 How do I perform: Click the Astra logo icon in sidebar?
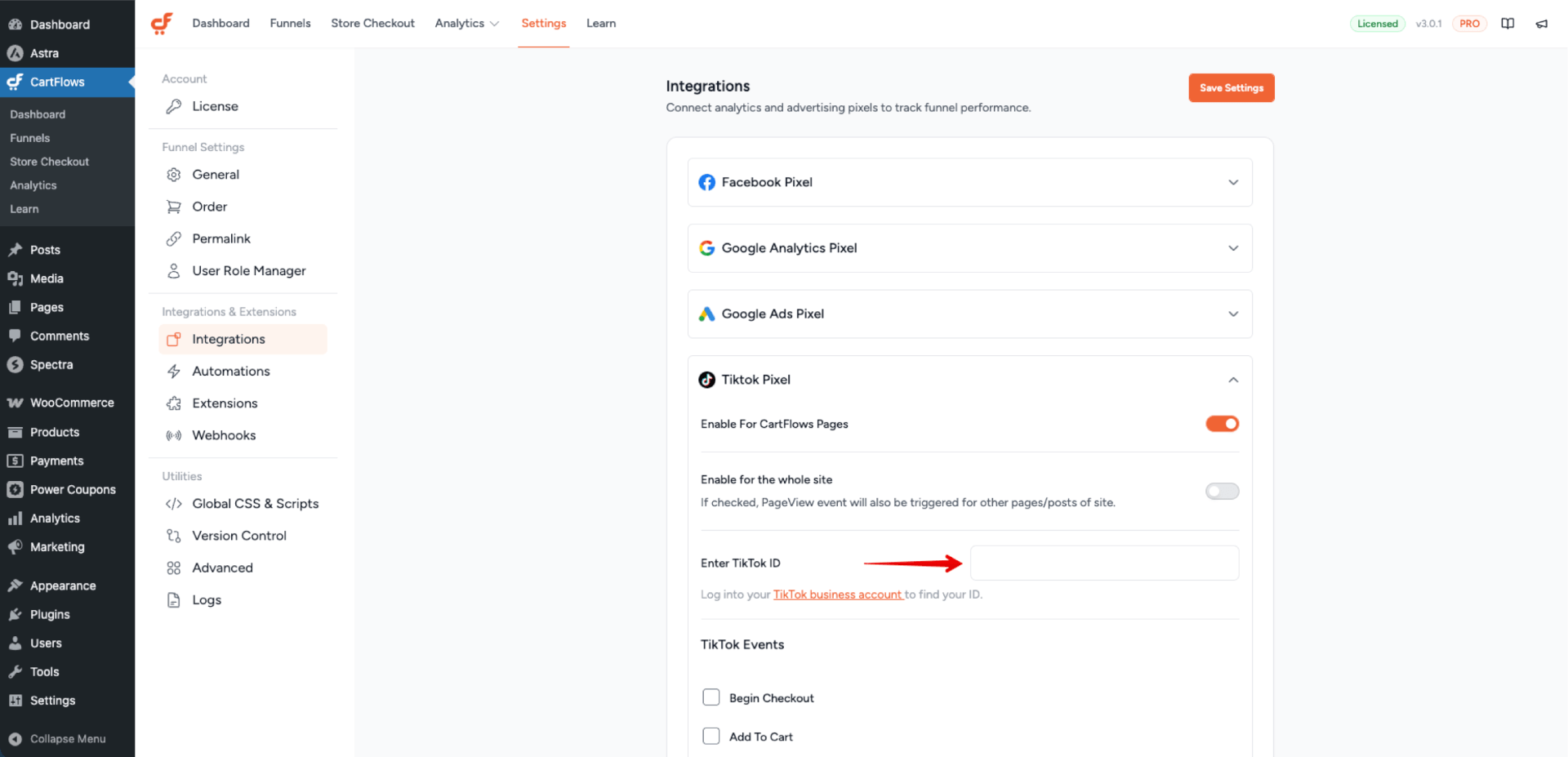click(x=15, y=53)
